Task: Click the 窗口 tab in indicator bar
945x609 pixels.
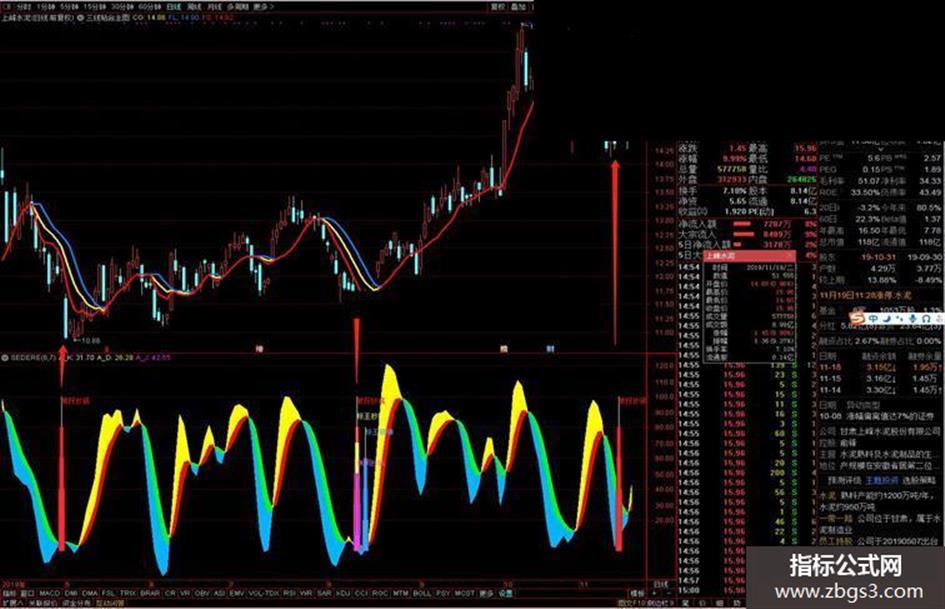Action: pyautogui.click(x=27, y=593)
